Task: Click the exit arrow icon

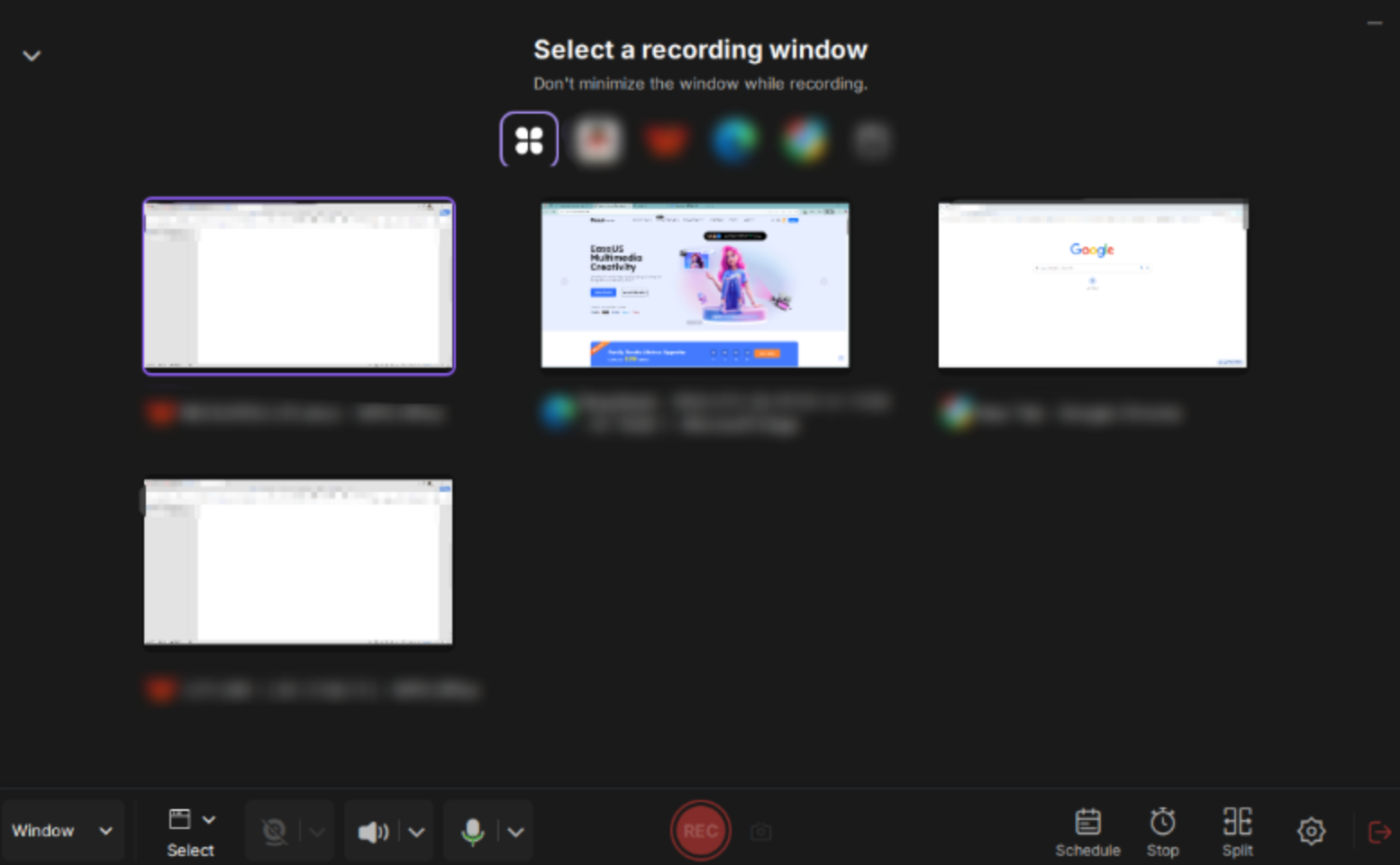Action: [1378, 830]
